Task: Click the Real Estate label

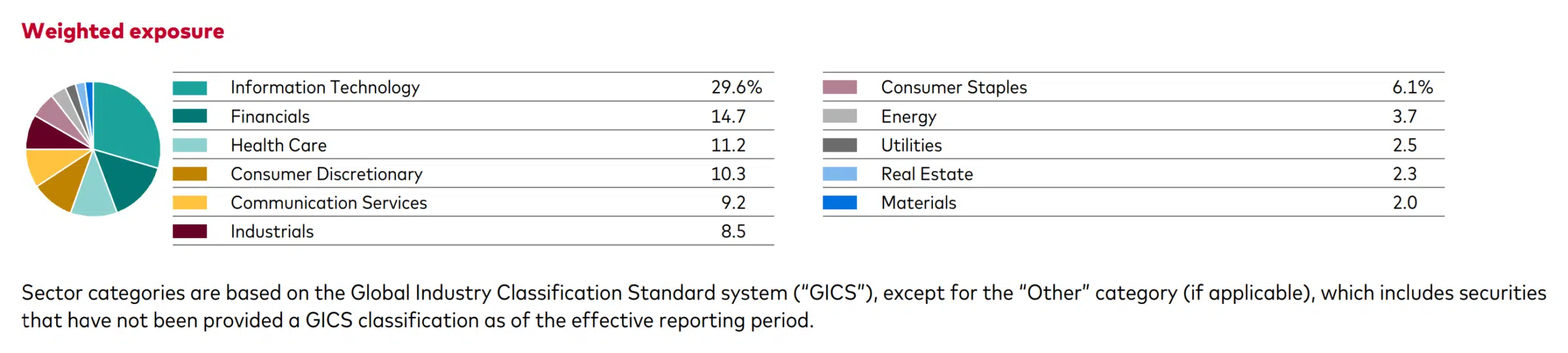Action: point(927,174)
